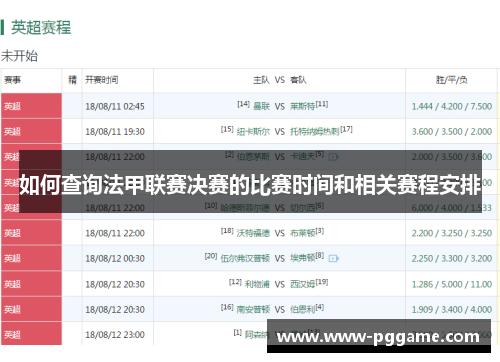Screen dimensions: 500x362
Task: Click 英超 cell in 利物浦 match row
Action: [x=31, y=284]
